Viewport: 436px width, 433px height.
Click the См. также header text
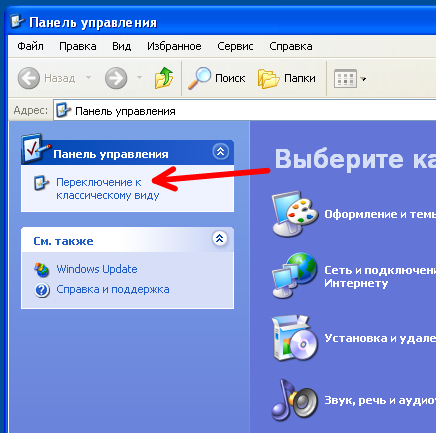point(63,241)
